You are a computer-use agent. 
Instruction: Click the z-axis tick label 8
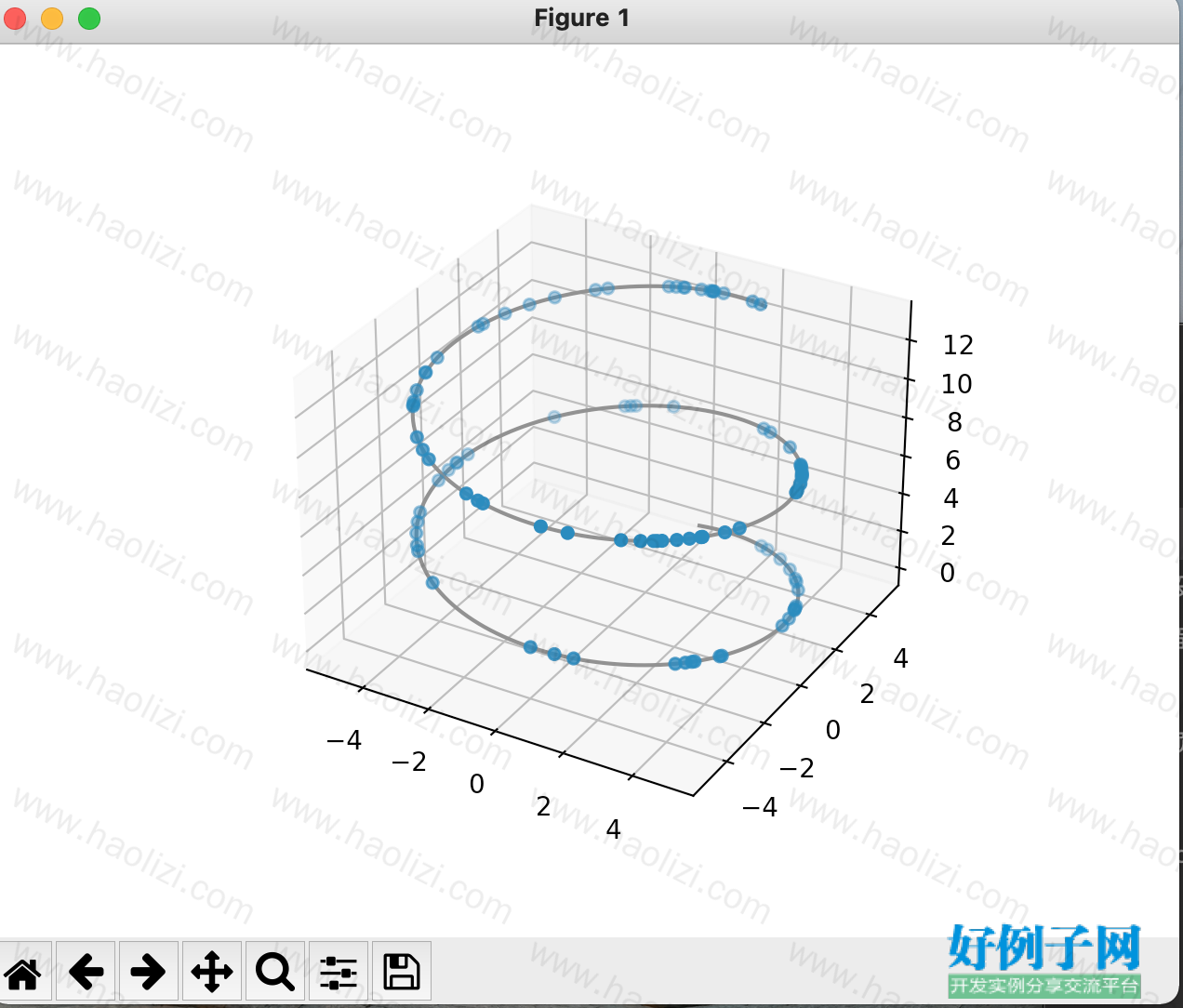pos(955,422)
